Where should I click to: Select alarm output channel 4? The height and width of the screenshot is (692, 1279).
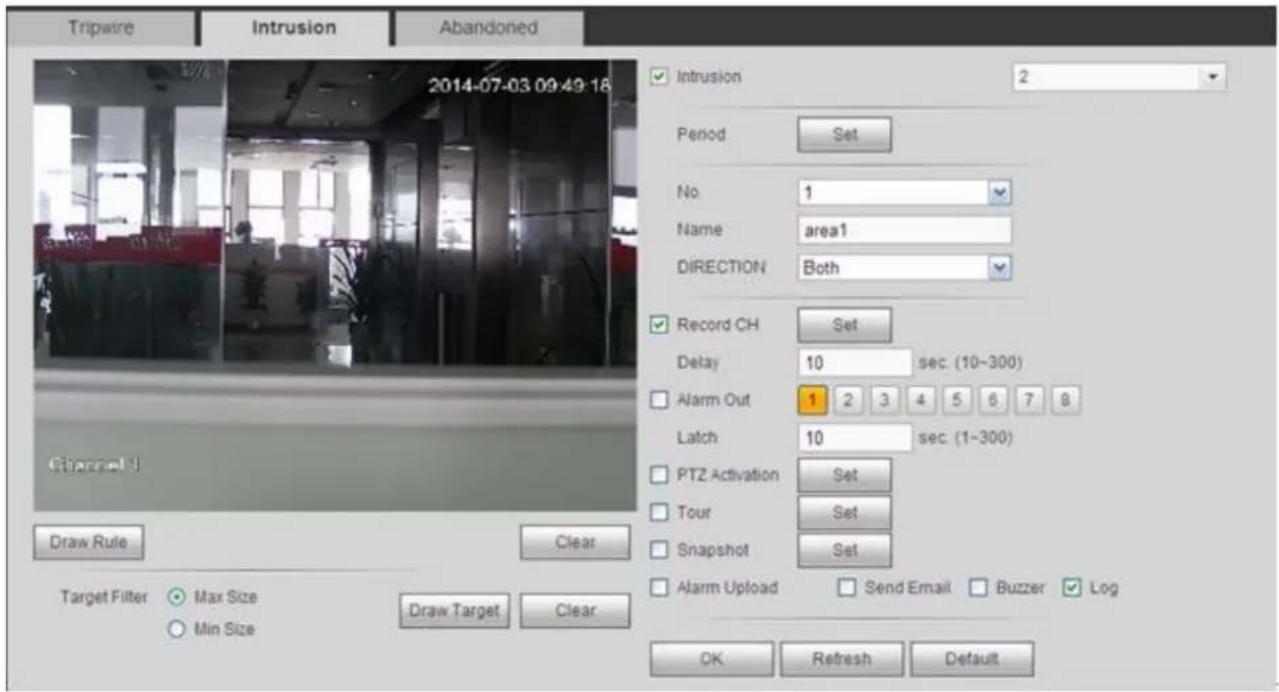pyautogui.click(x=920, y=401)
